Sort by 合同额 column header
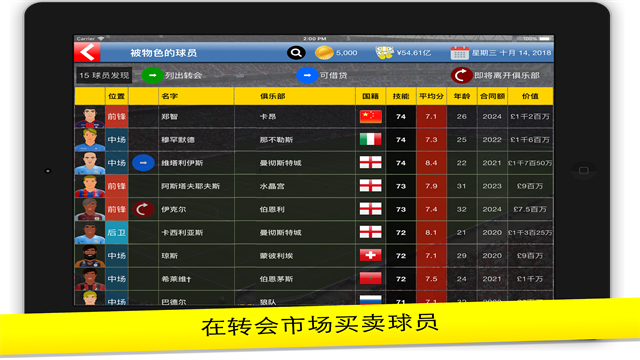This screenshot has width=640, height=360. (492, 96)
